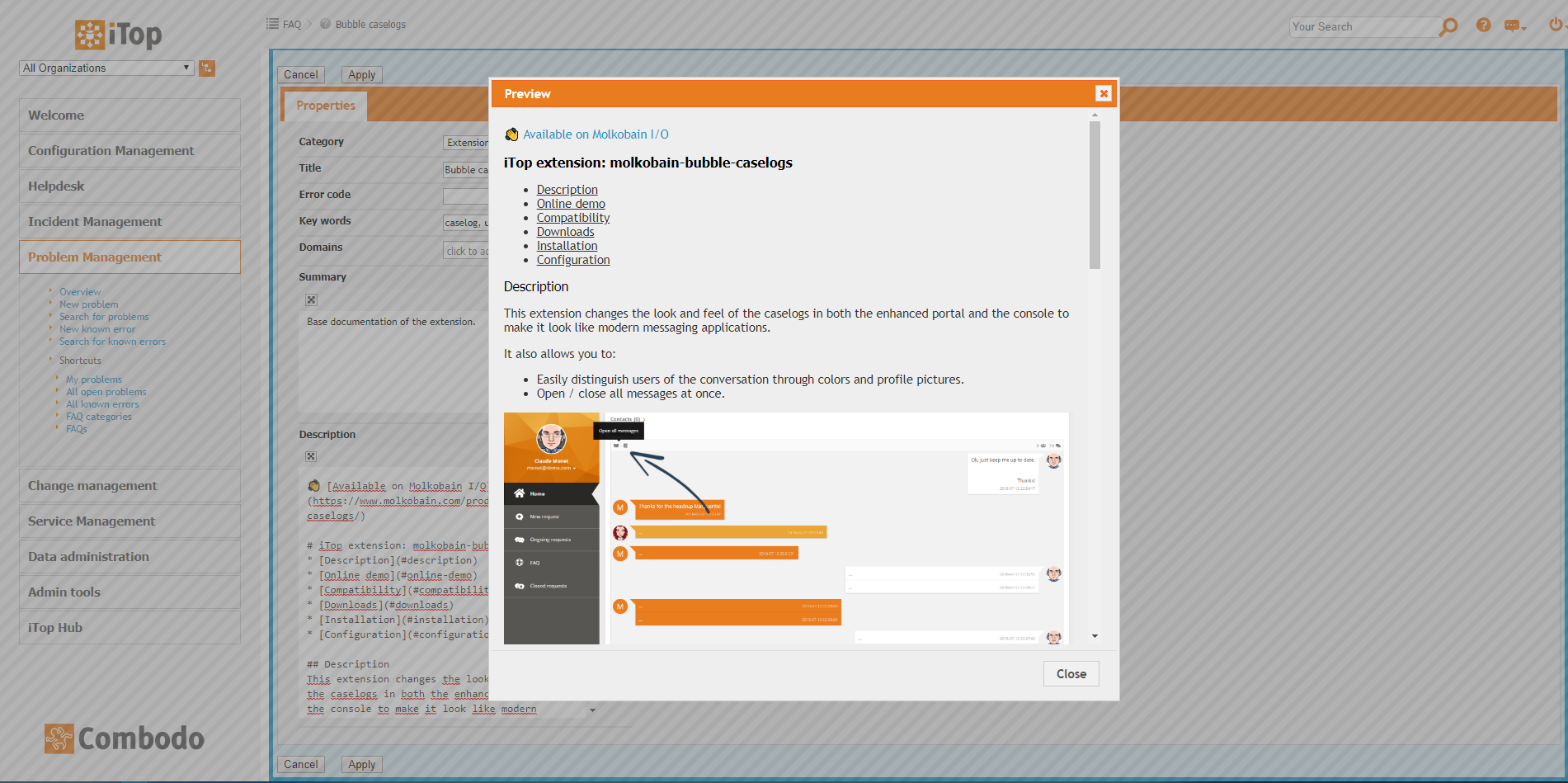Click the Molkobain bee icon in preview
This screenshot has height=783, width=1568.
(511, 134)
